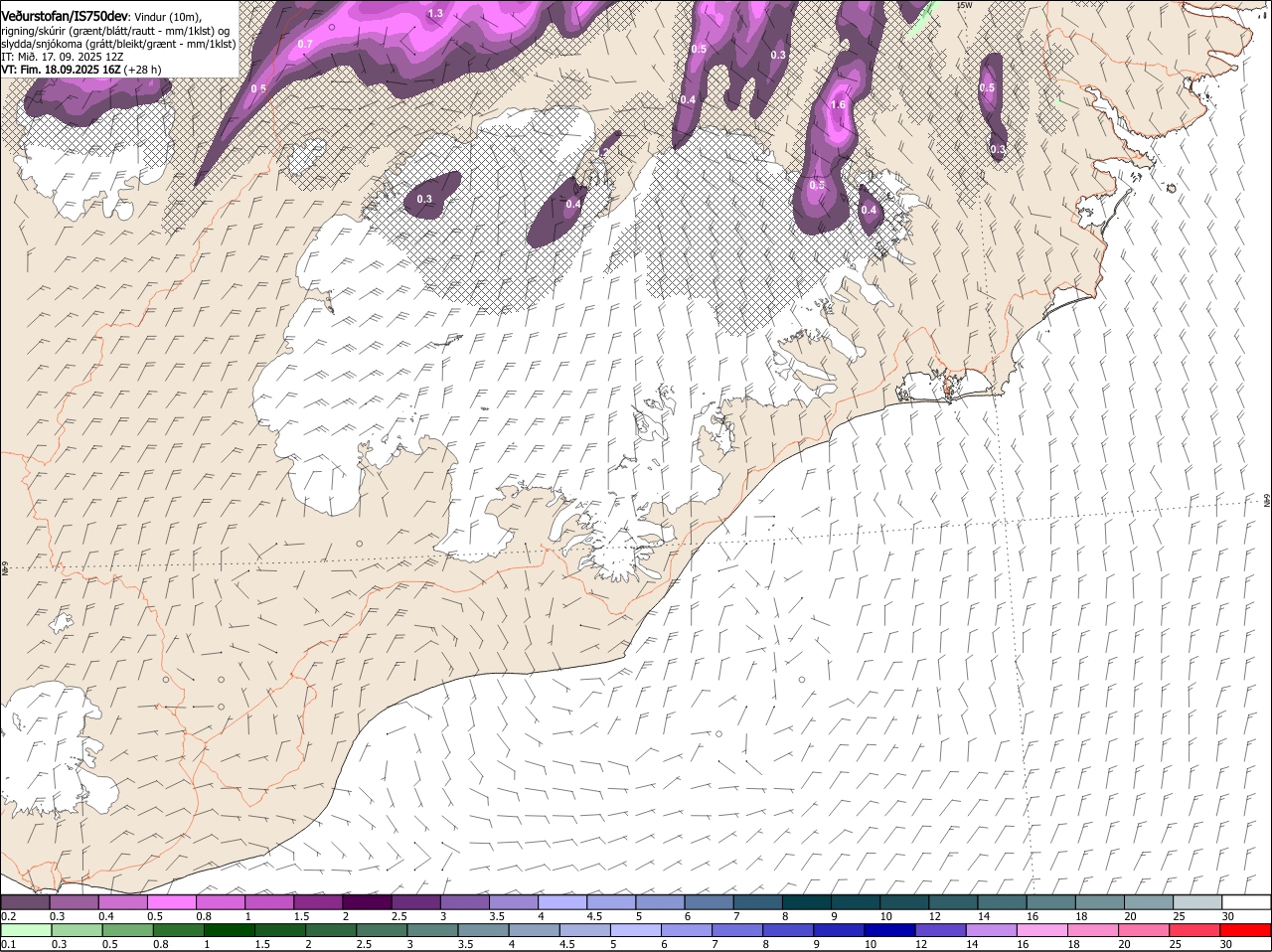Pick the purple legend swatch between 0.2 and 0.3
Screen dimensions: 1272x952
pyautogui.click(x=26, y=902)
